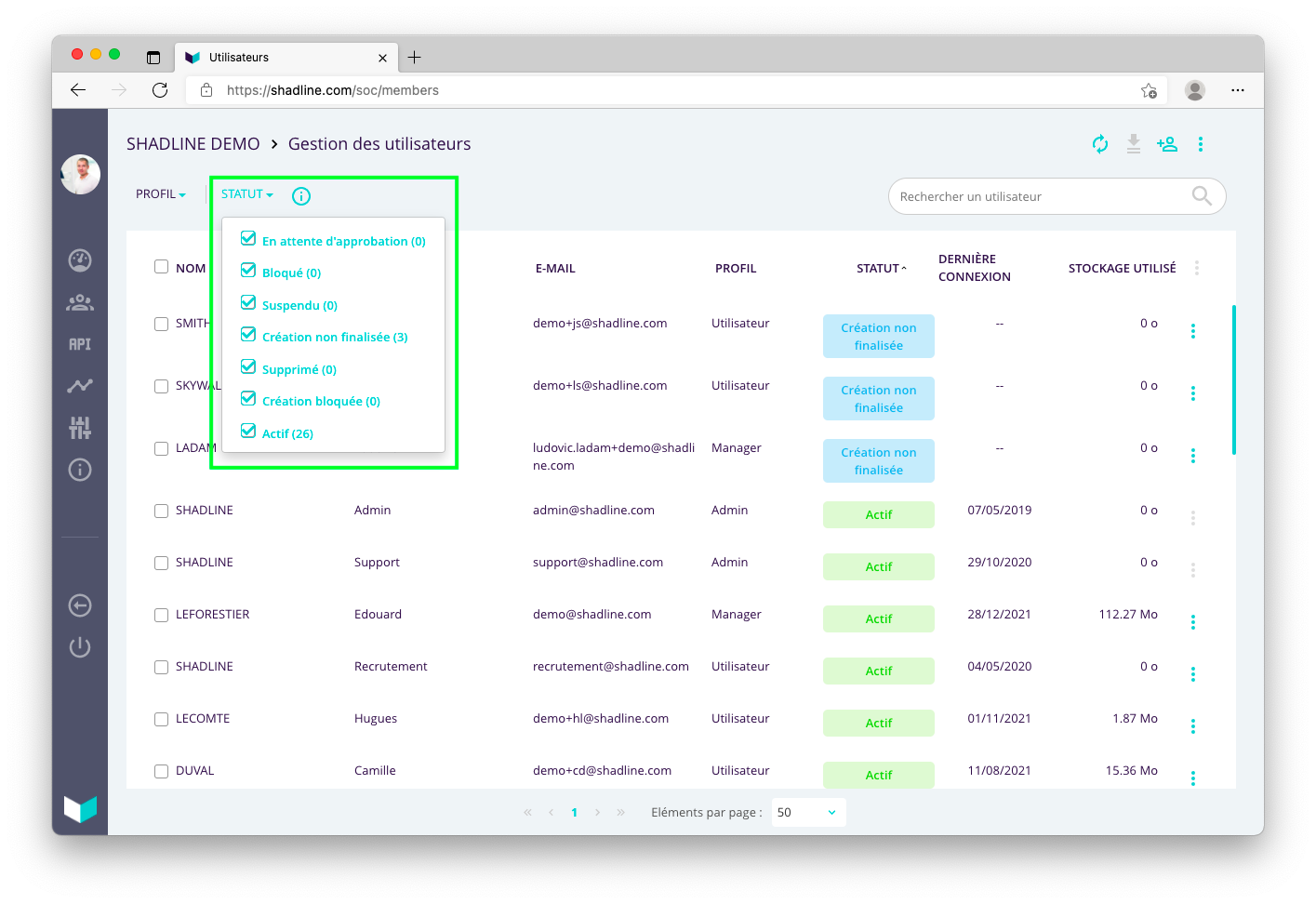Screen dimensions: 1316x904
Task: Select the LEFORESTIER row checkbox
Action: point(162,615)
